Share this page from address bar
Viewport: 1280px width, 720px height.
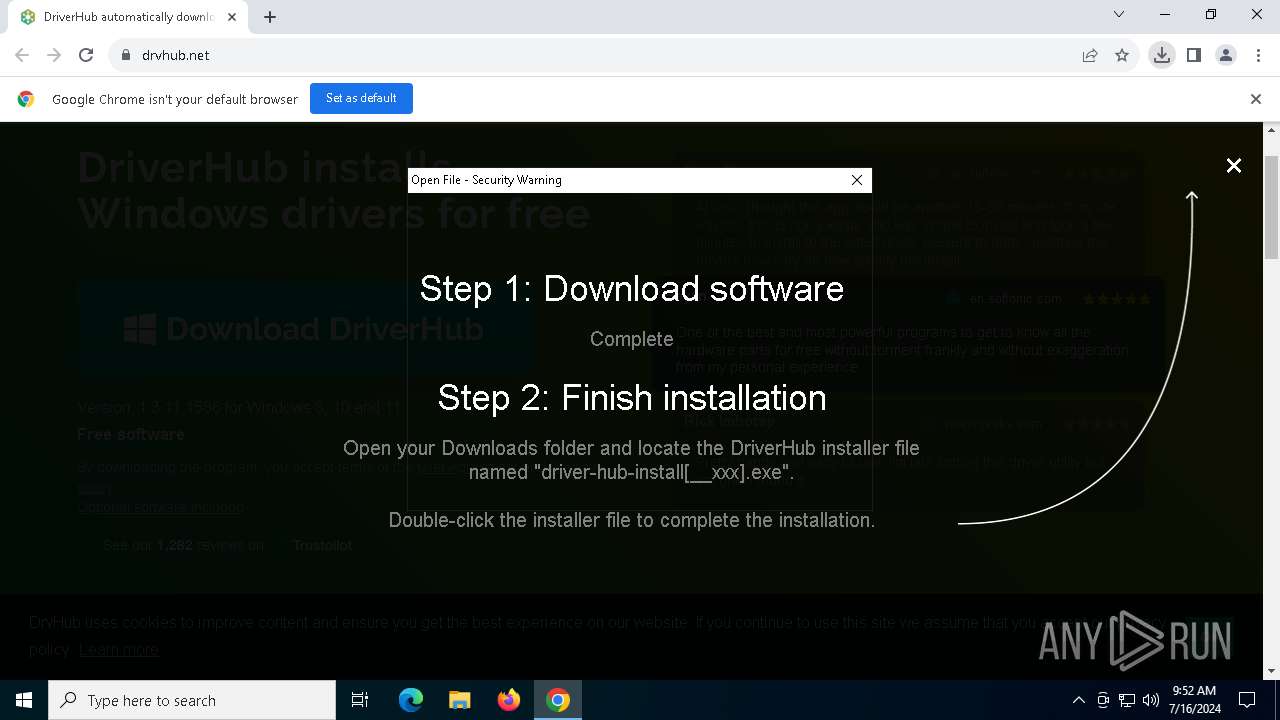(x=1090, y=55)
